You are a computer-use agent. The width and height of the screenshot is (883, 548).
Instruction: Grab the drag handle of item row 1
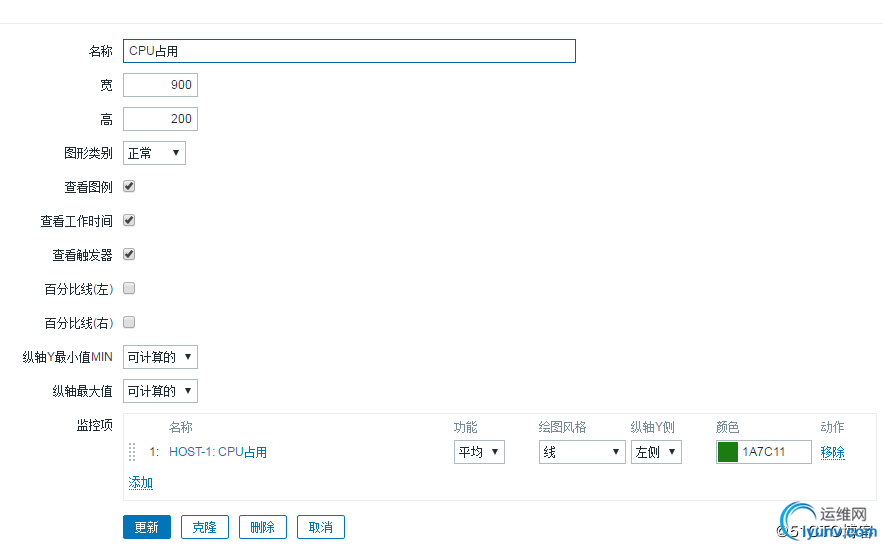(132, 452)
